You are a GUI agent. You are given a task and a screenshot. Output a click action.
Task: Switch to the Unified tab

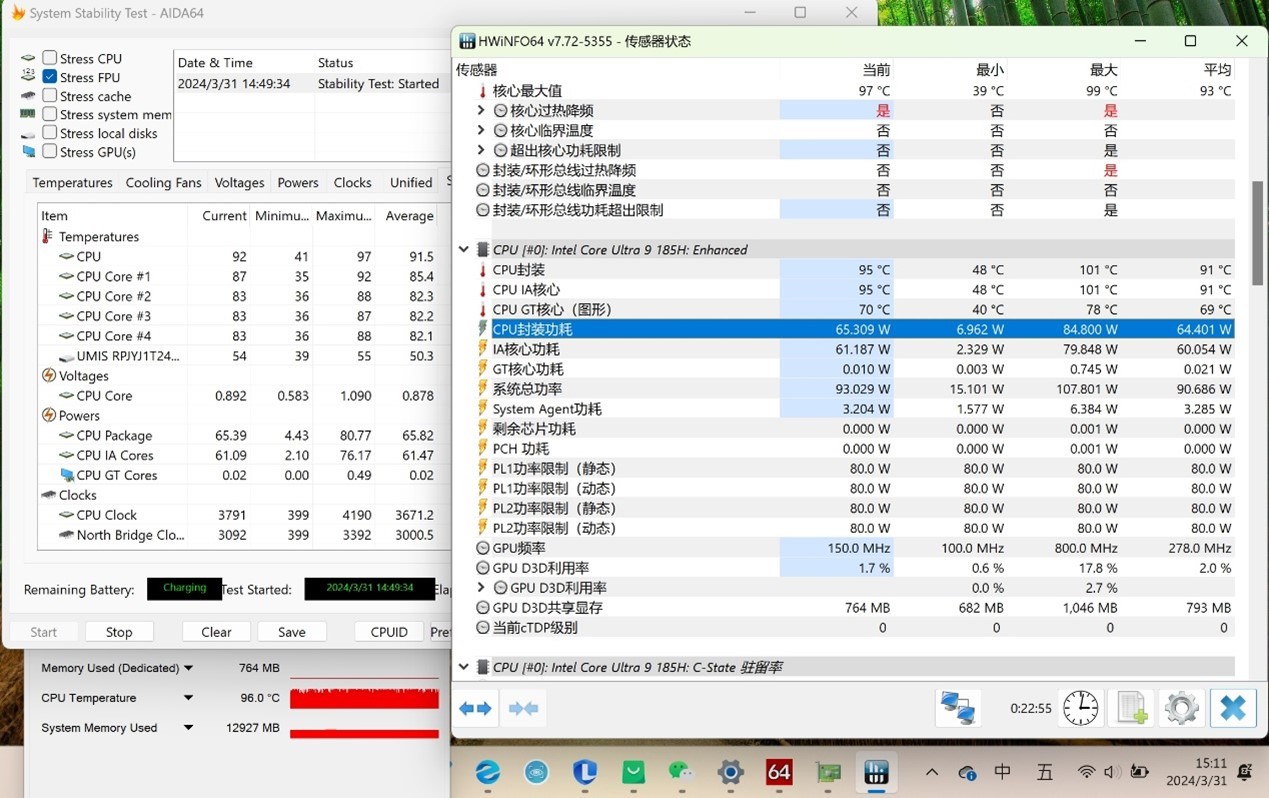click(x=411, y=183)
